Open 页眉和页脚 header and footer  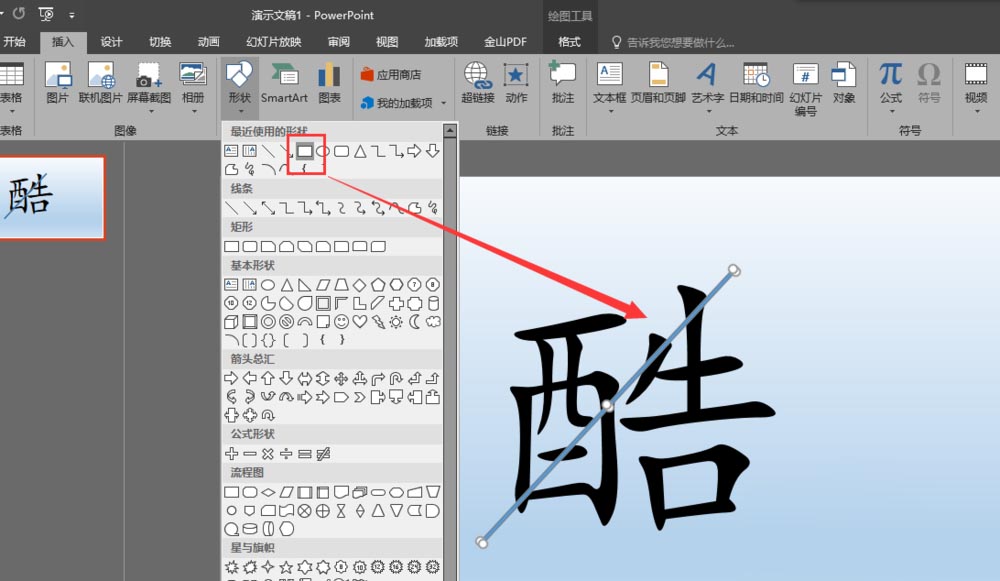(658, 83)
